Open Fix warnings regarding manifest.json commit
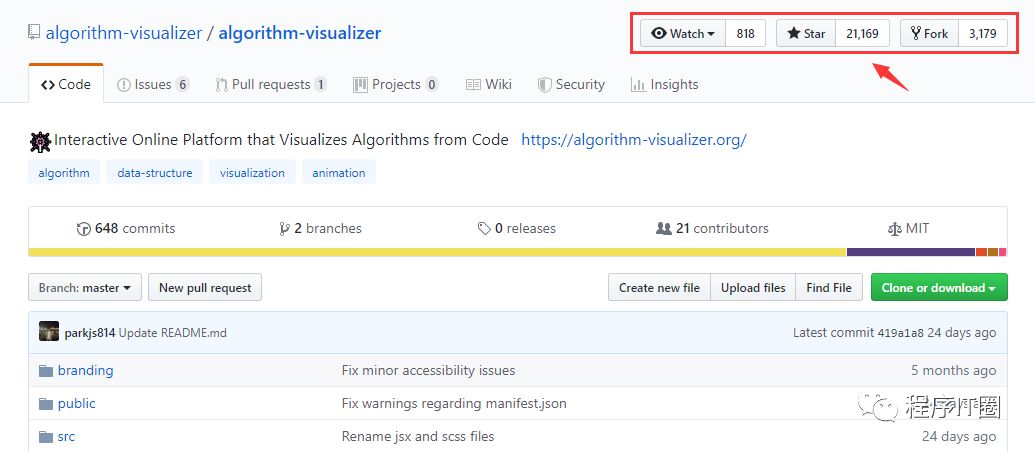This screenshot has width=1035, height=452. [454, 403]
